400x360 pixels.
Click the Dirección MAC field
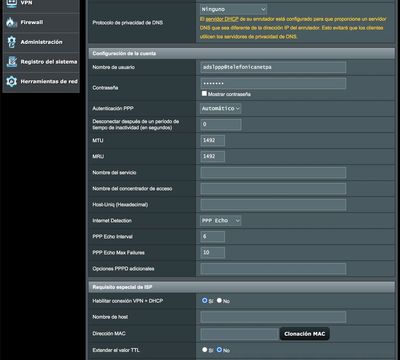point(239,334)
